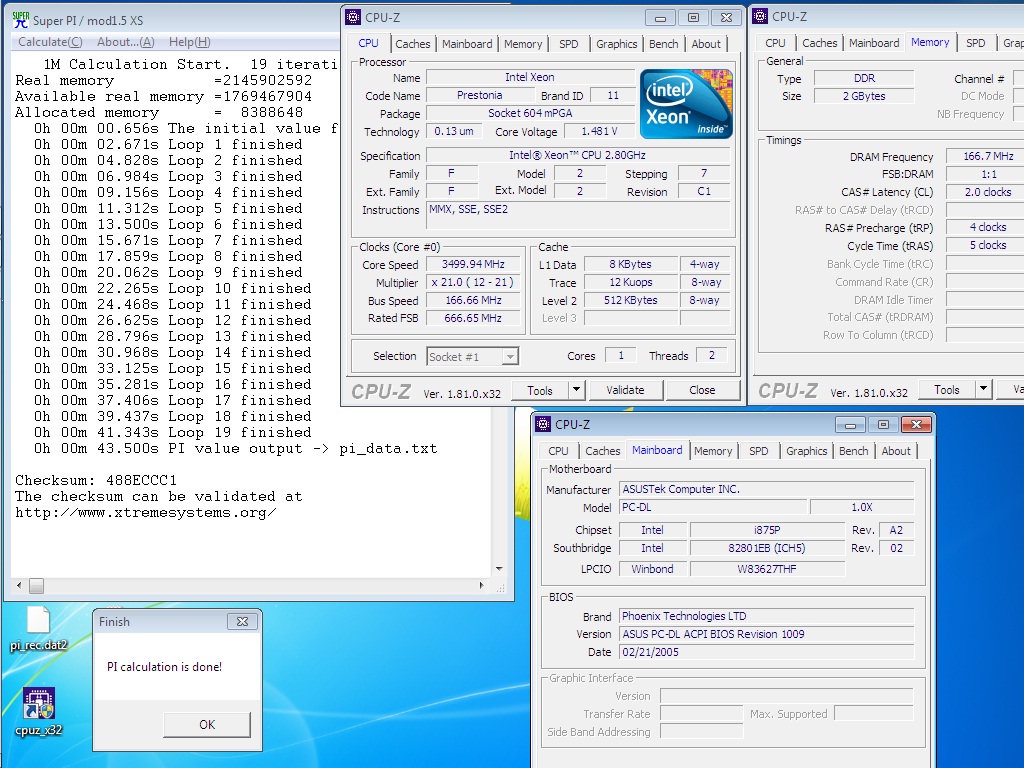Click the http://www.xtremesystems.org/ text
This screenshot has width=1024, height=768.
[146, 513]
